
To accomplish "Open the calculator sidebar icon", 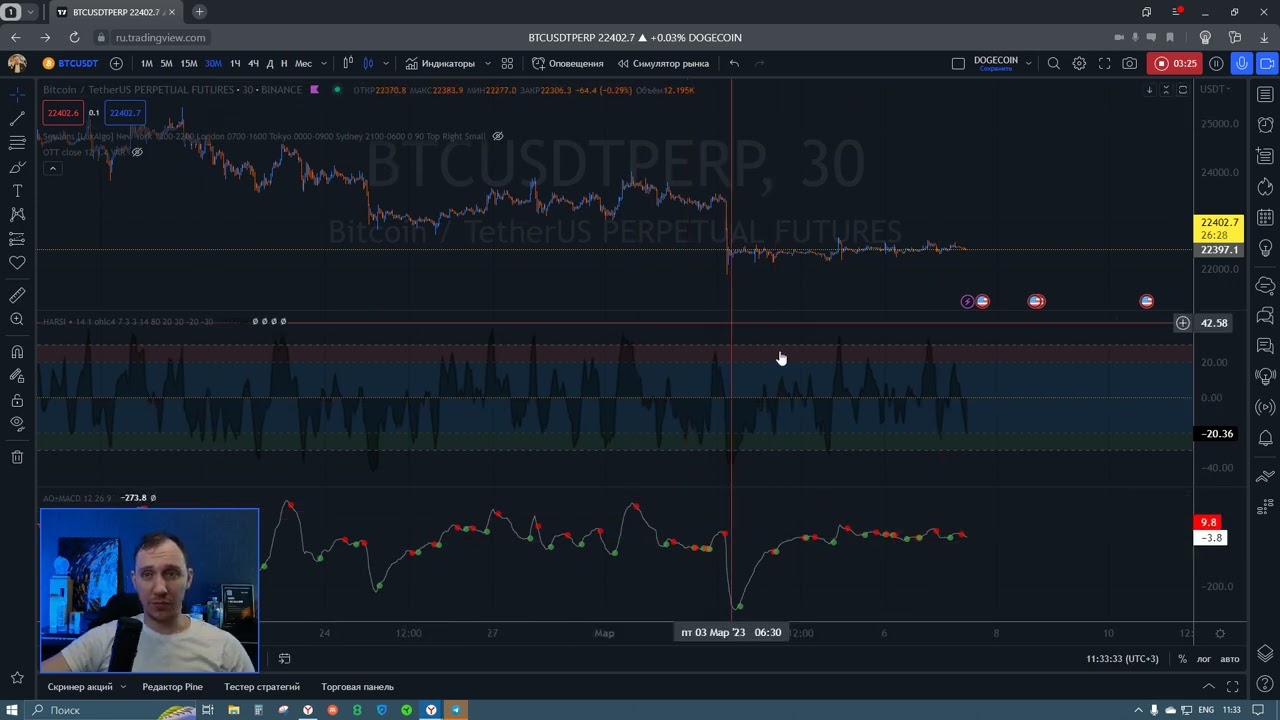I will click(1265, 217).
